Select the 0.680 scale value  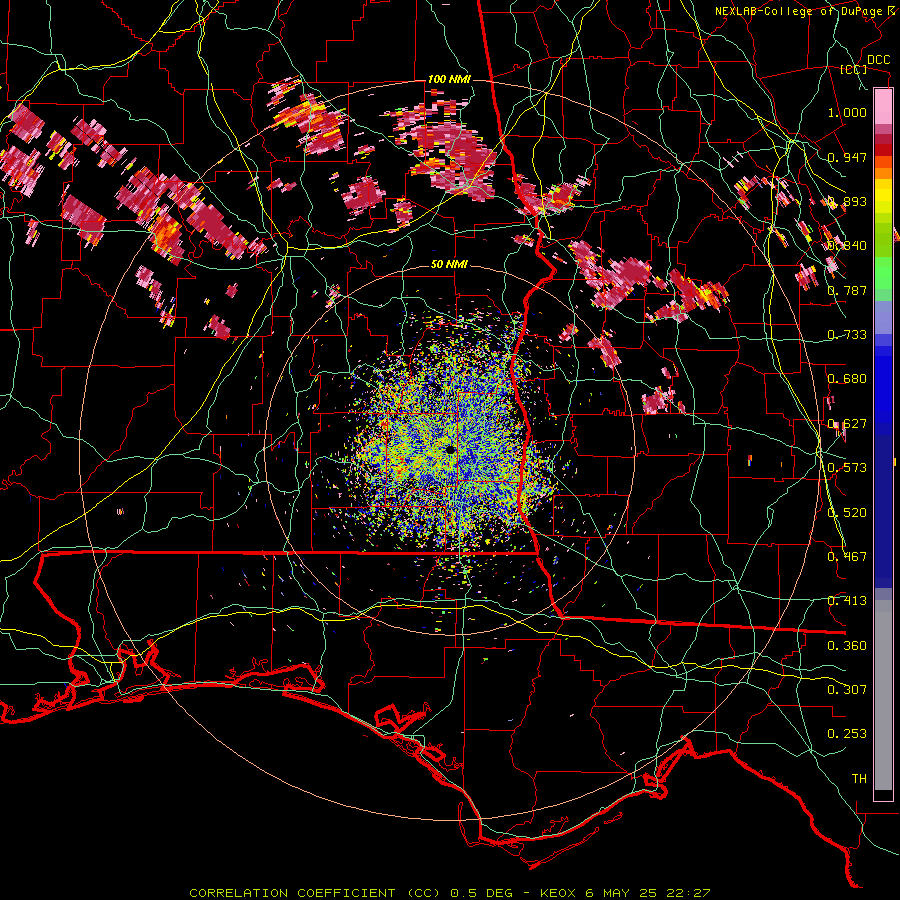coord(847,379)
